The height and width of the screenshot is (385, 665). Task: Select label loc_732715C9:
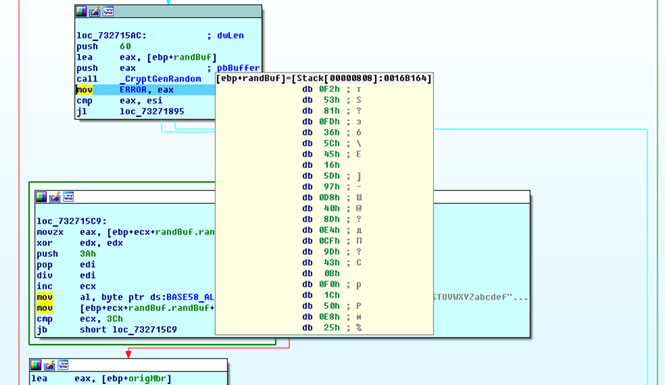pos(72,221)
